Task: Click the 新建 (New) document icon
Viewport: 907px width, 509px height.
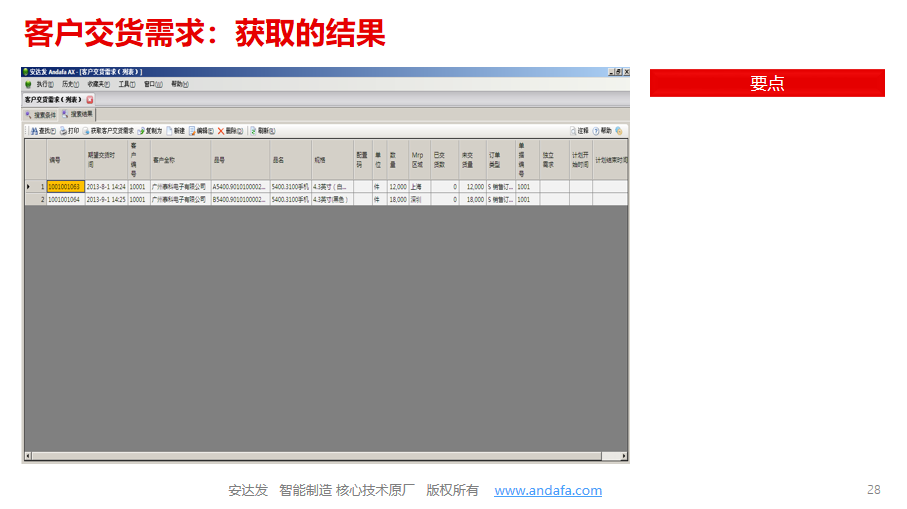Action: coord(169,131)
